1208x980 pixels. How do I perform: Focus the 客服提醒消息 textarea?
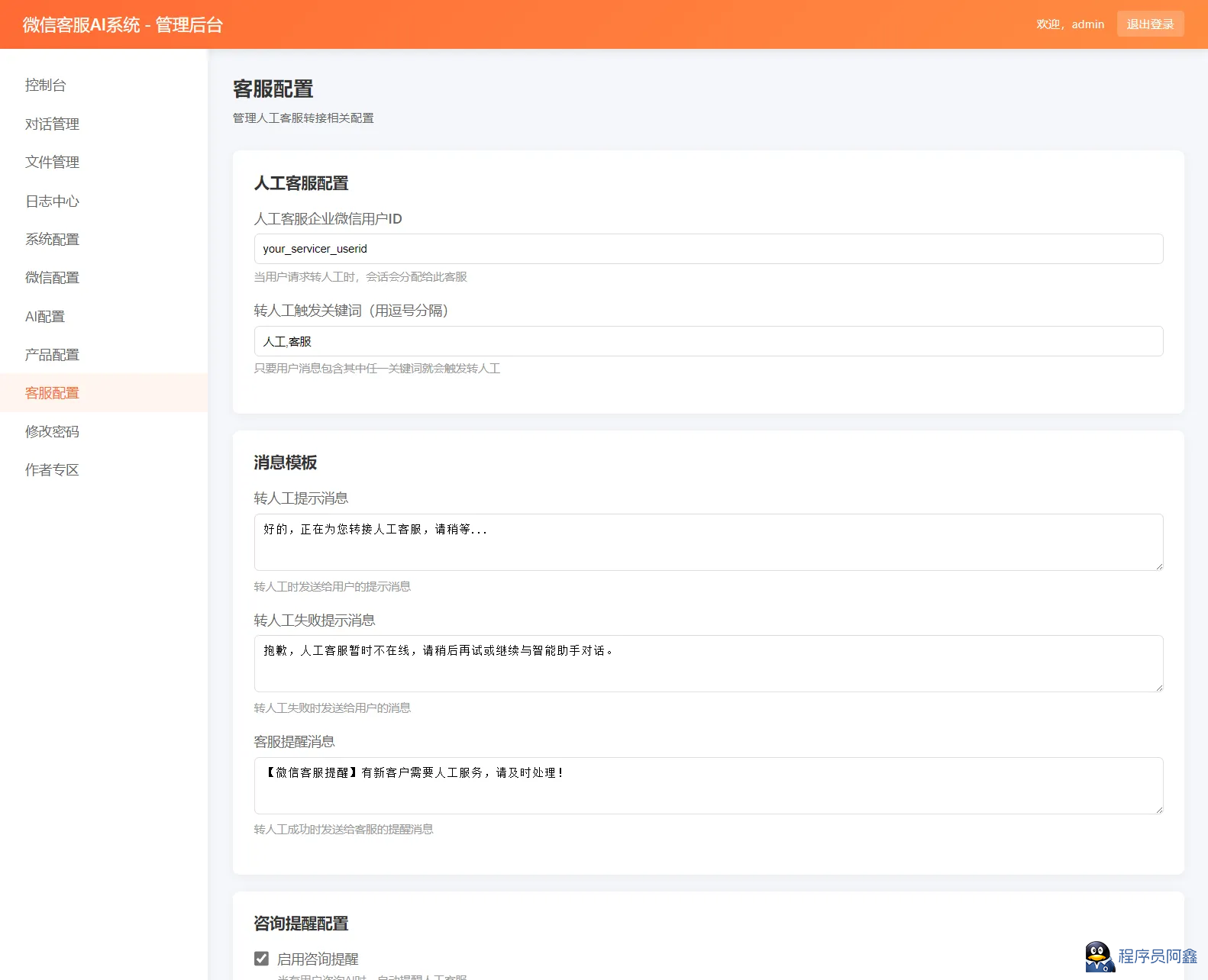click(708, 785)
